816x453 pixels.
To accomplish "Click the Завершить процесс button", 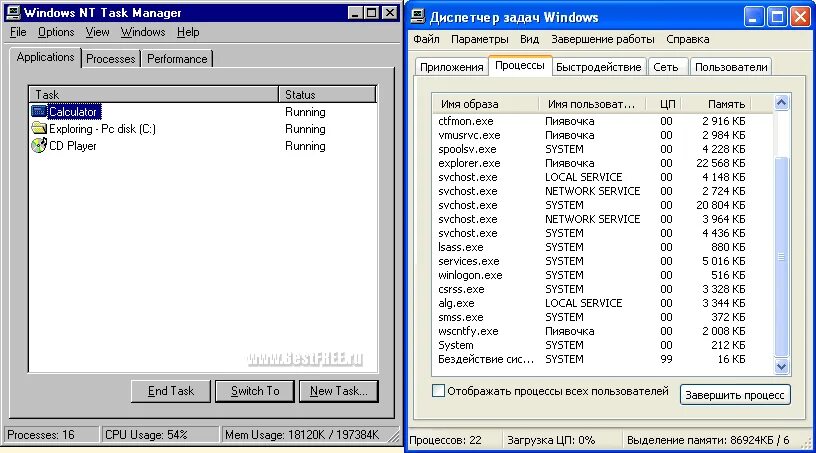I will (735, 395).
